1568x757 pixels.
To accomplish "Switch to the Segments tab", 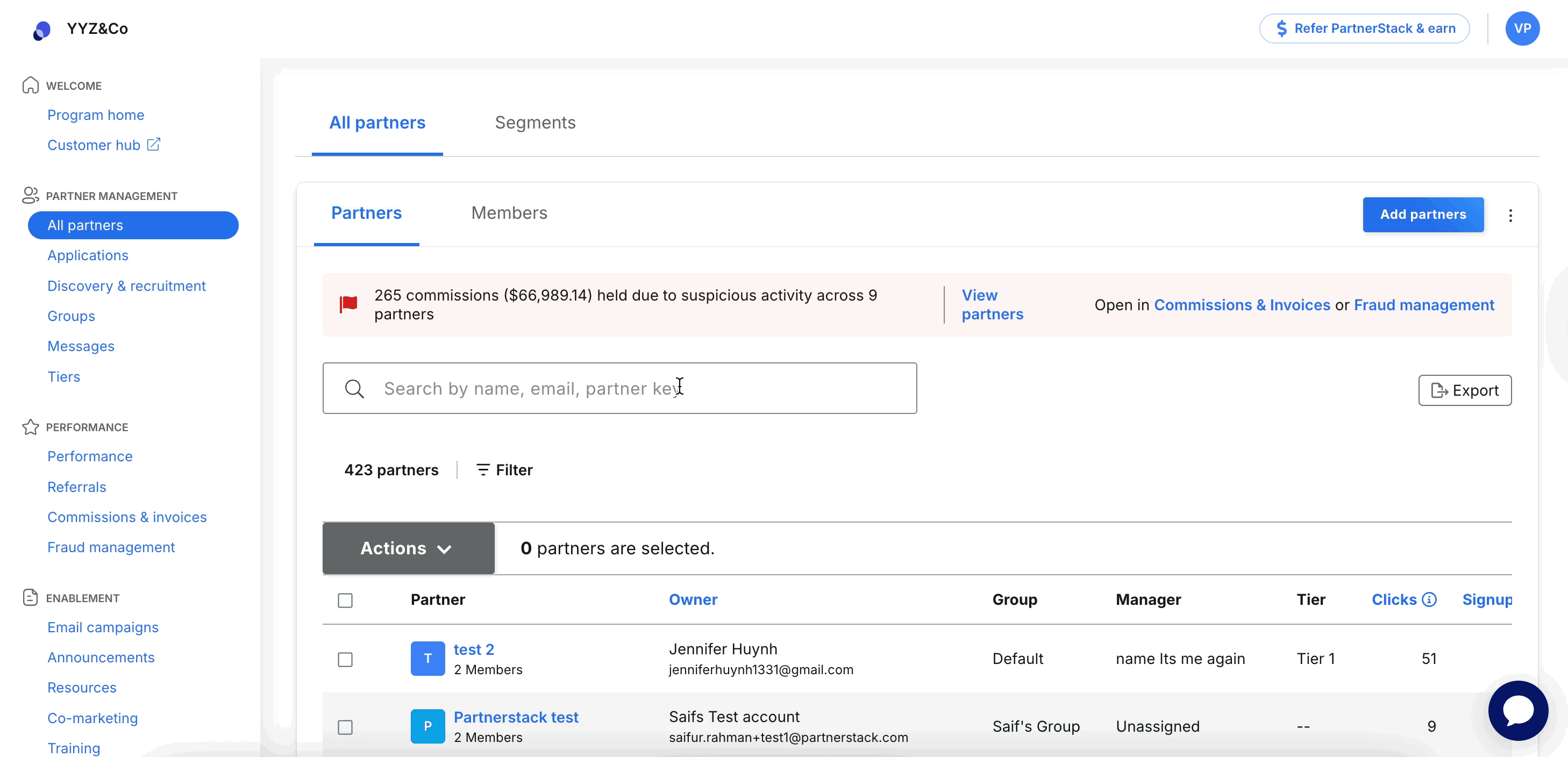I will [534, 123].
